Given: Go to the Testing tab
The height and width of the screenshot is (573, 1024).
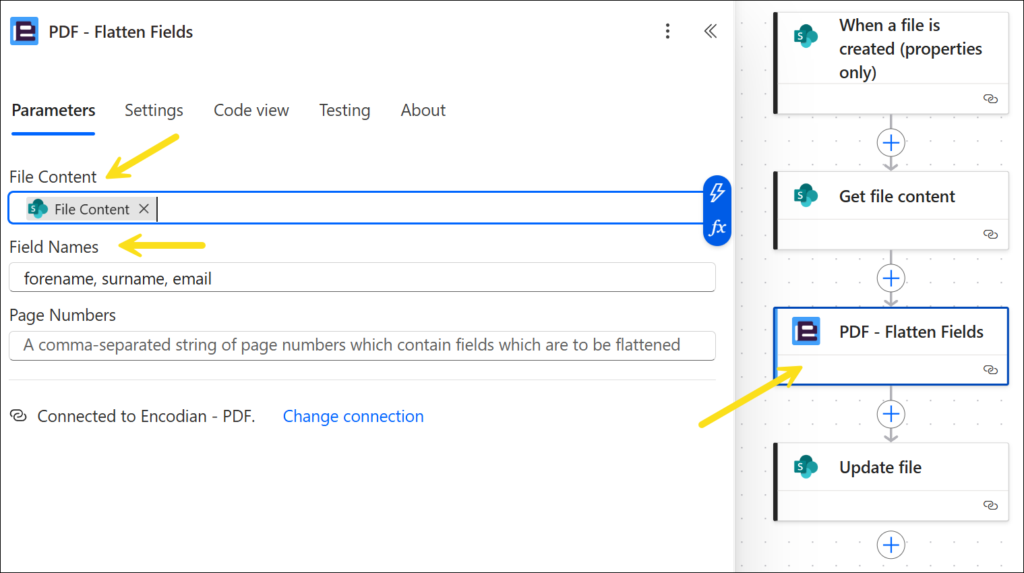Looking at the screenshot, I should click(344, 110).
